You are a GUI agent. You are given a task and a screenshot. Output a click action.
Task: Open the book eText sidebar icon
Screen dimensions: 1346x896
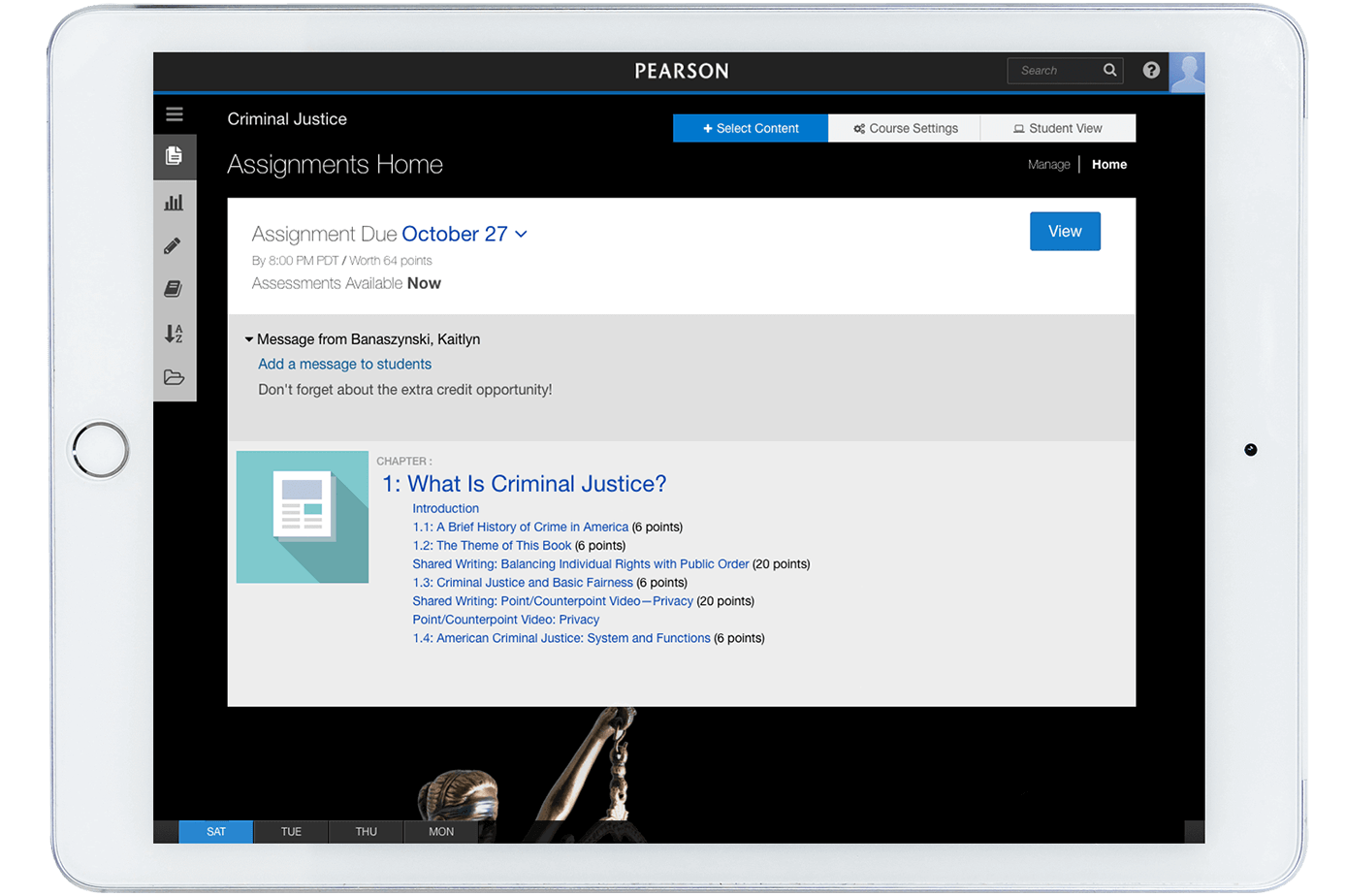(175, 289)
